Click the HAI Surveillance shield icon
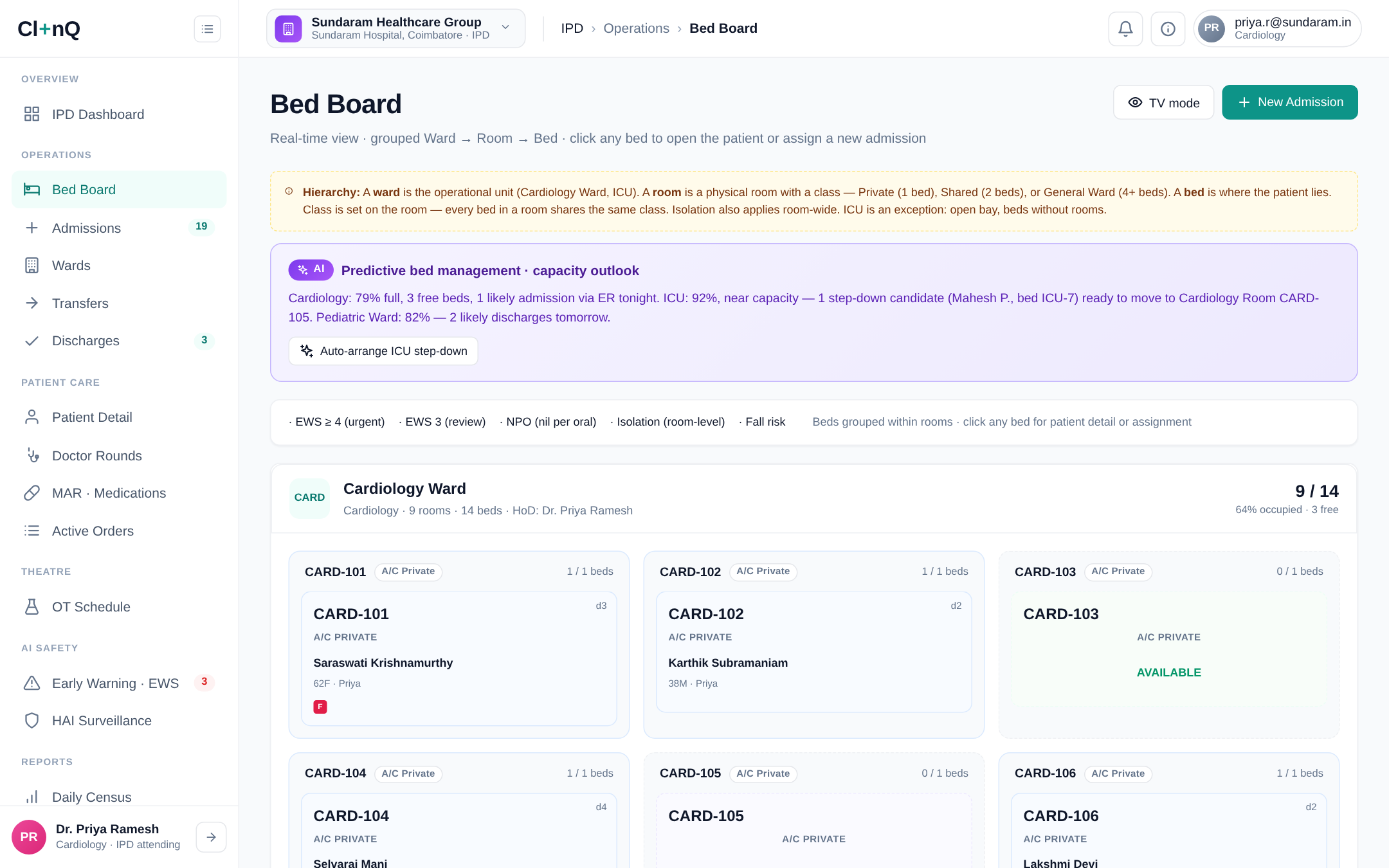This screenshot has width=1389, height=868. point(32,720)
